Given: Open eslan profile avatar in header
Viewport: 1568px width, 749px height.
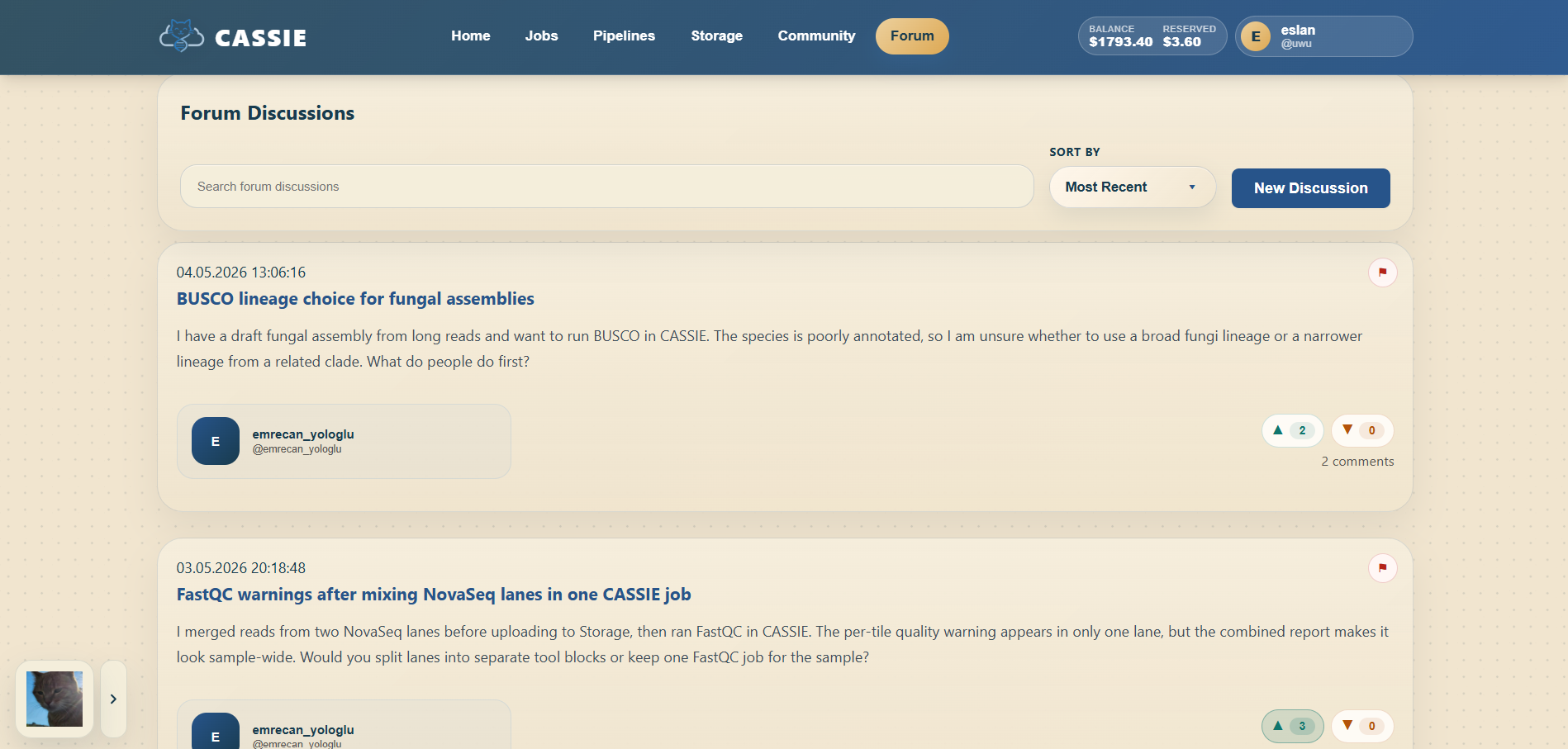Looking at the screenshot, I should (1256, 36).
